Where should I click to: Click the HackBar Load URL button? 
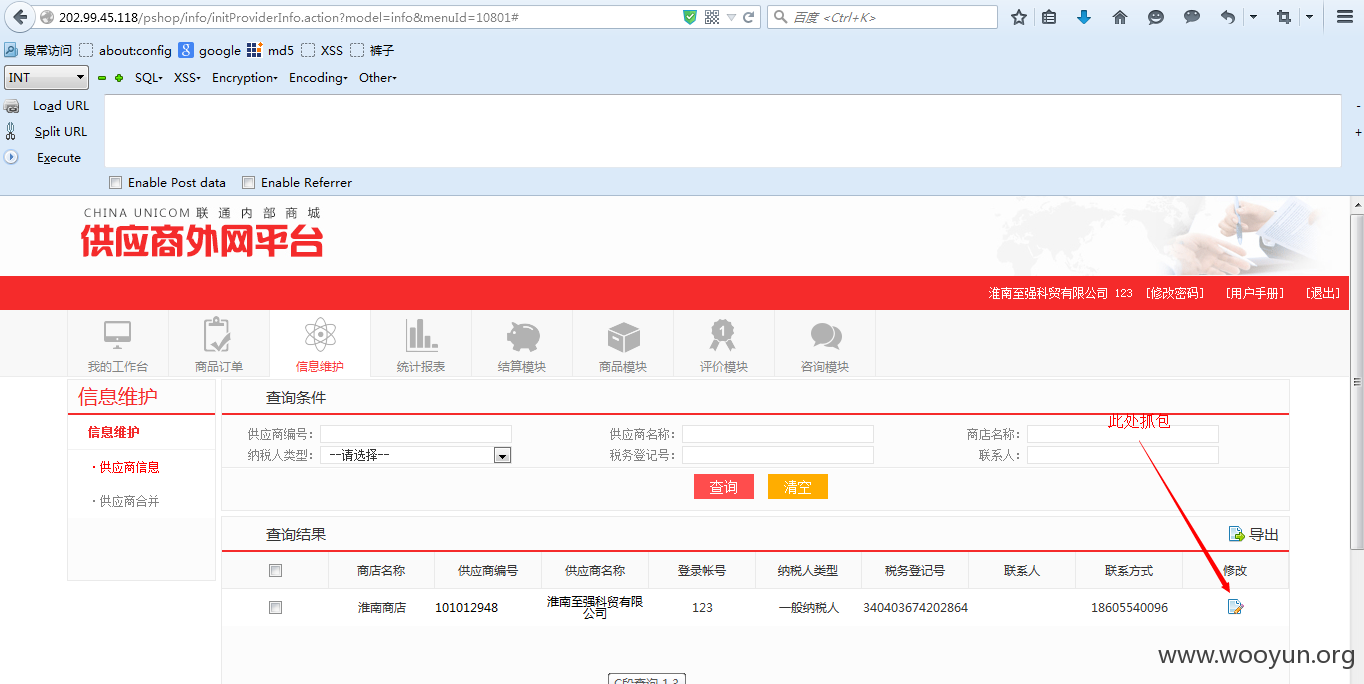60,106
